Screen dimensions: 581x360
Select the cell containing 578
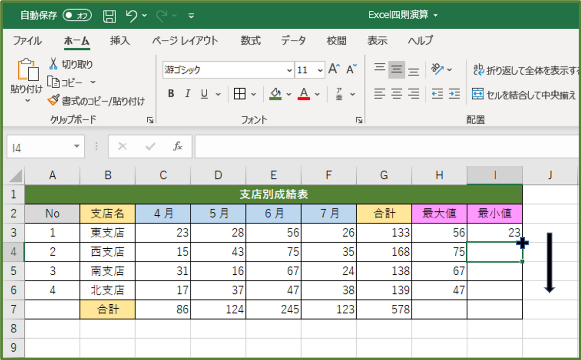[384, 309]
